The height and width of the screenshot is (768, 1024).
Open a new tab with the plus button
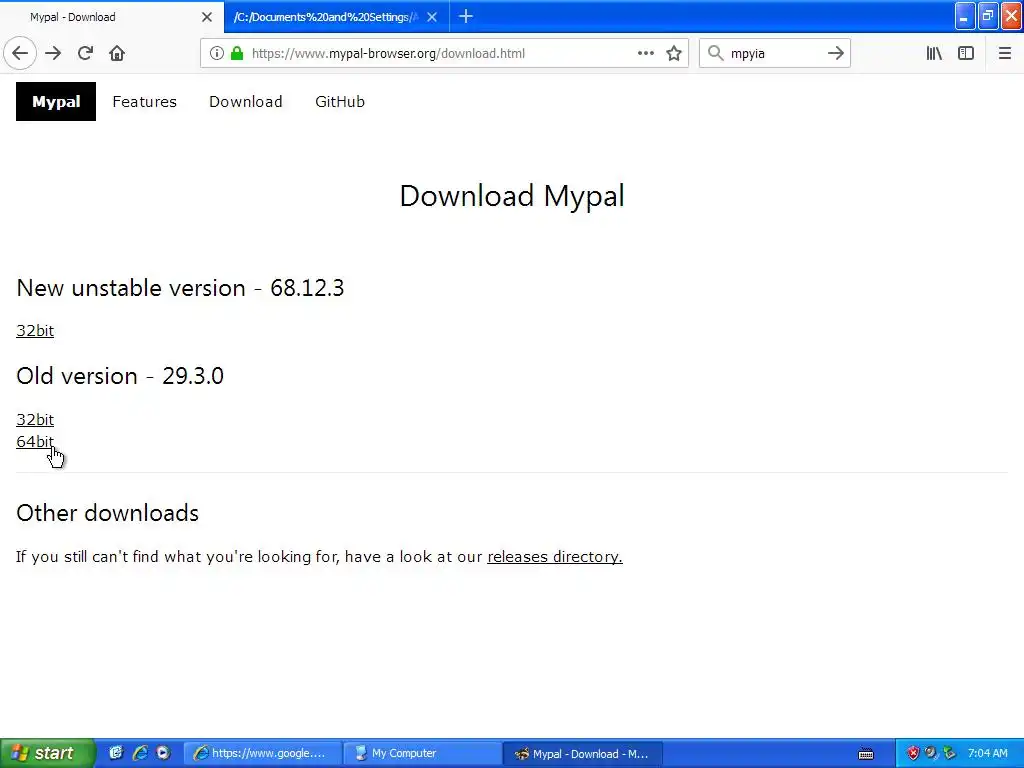click(466, 17)
